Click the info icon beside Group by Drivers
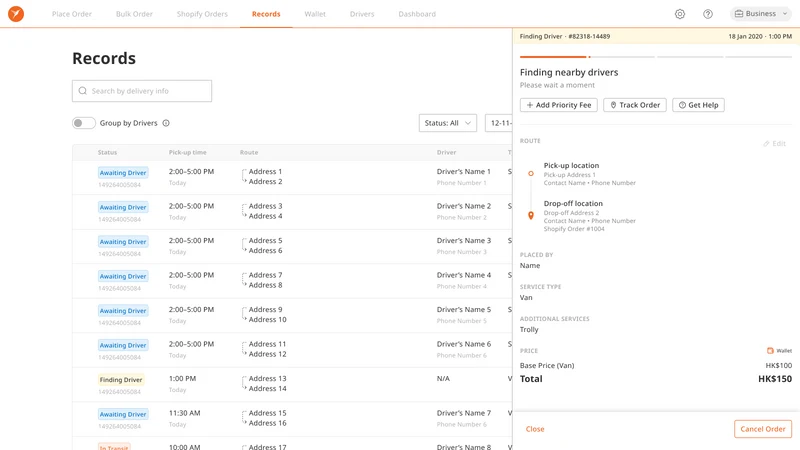 point(166,123)
